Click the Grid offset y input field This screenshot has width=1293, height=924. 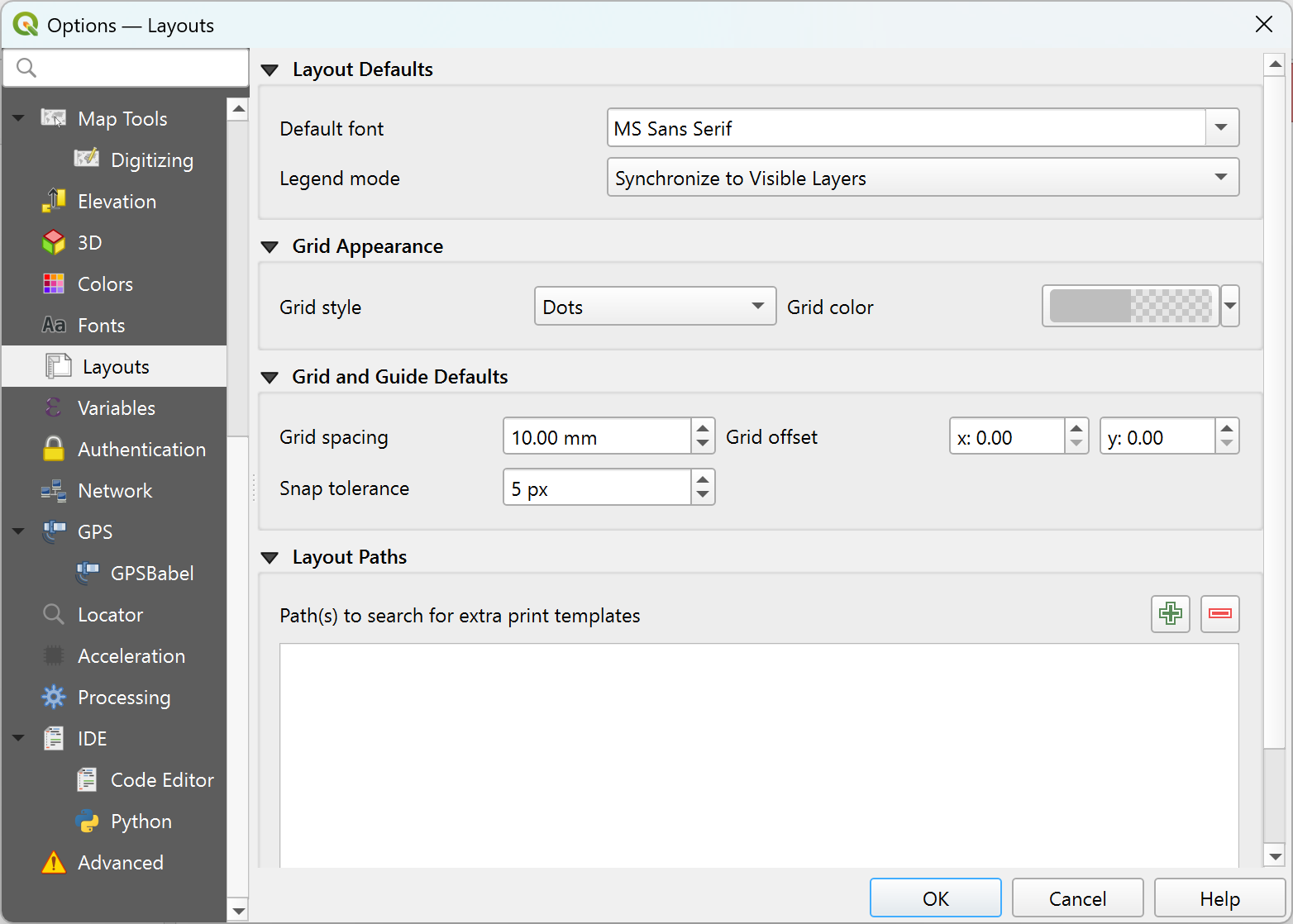1157,436
